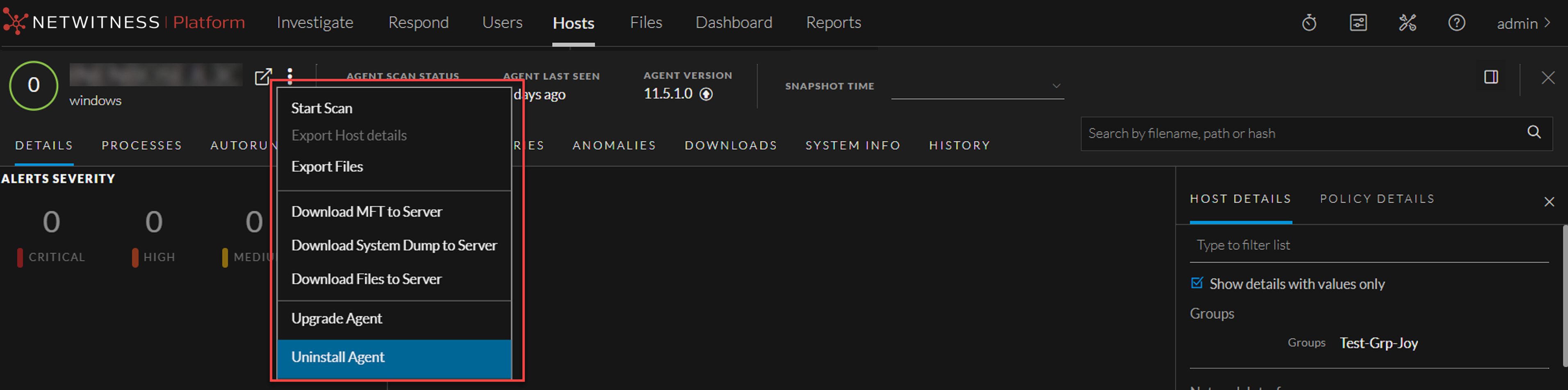Click the agent version upgrade arrow icon
The width and height of the screenshot is (1568, 390).
point(706,94)
